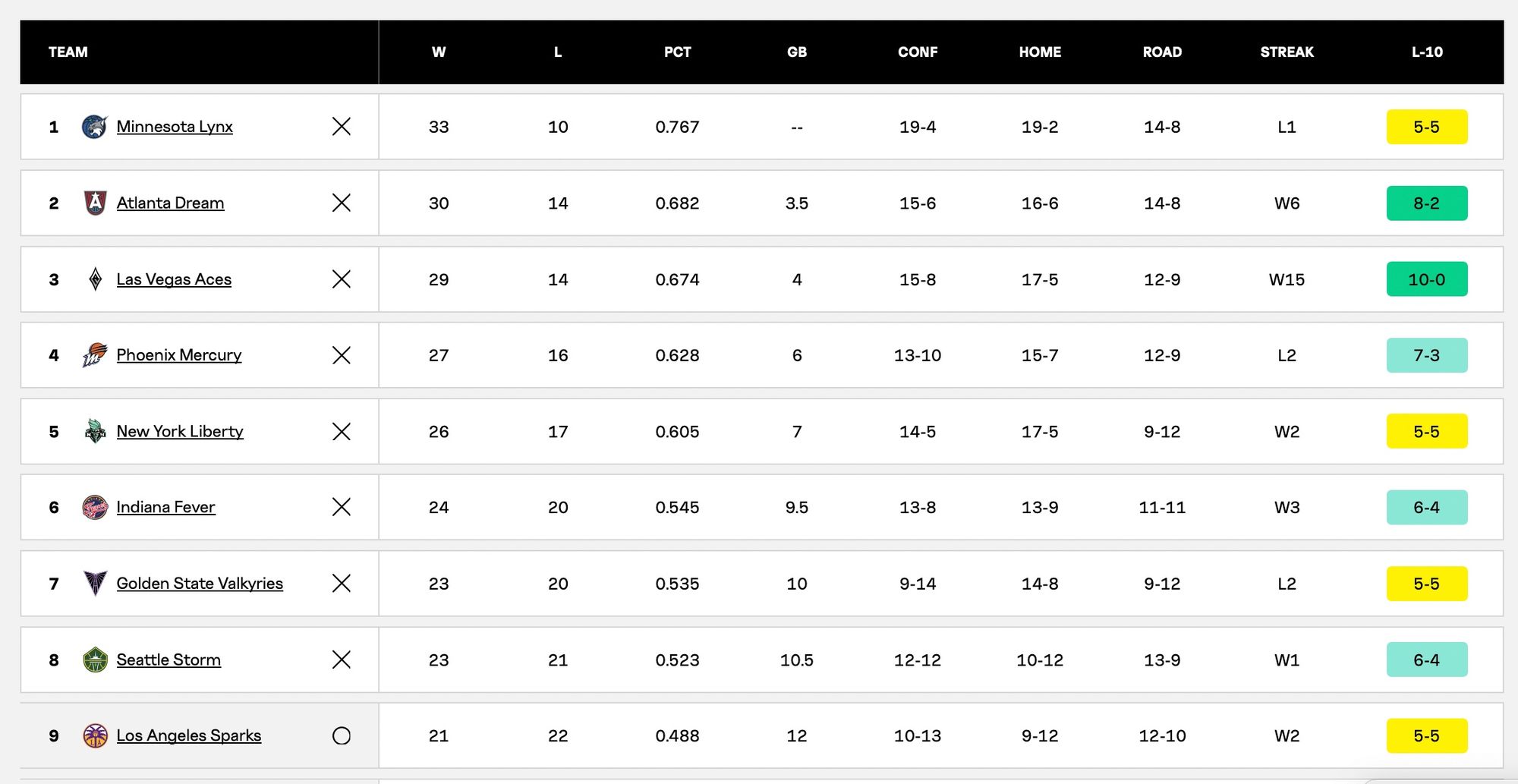Sort standings by the PCT column

coord(677,52)
